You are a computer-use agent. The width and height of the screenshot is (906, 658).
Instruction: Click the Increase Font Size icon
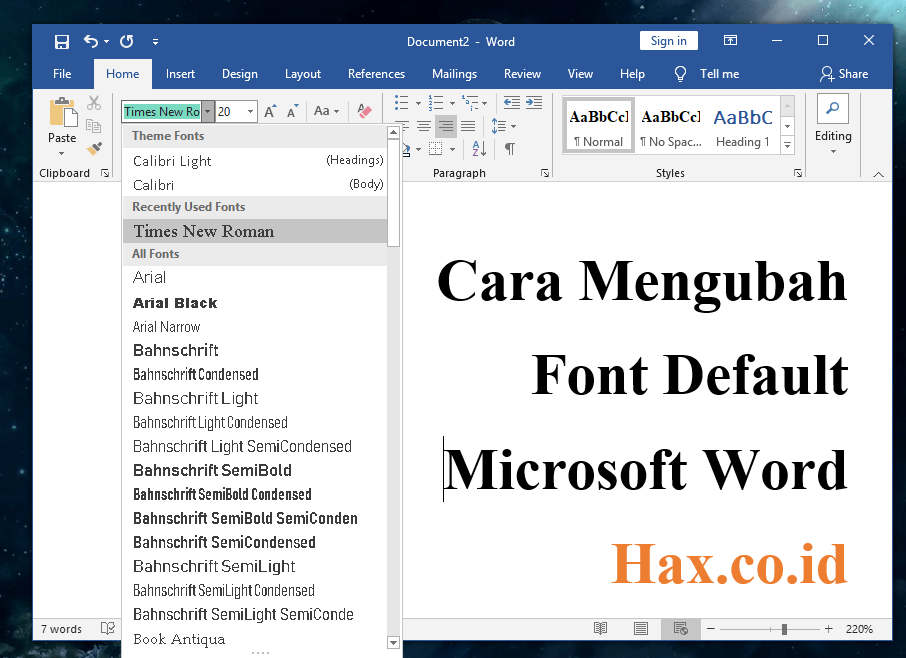pos(268,111)
